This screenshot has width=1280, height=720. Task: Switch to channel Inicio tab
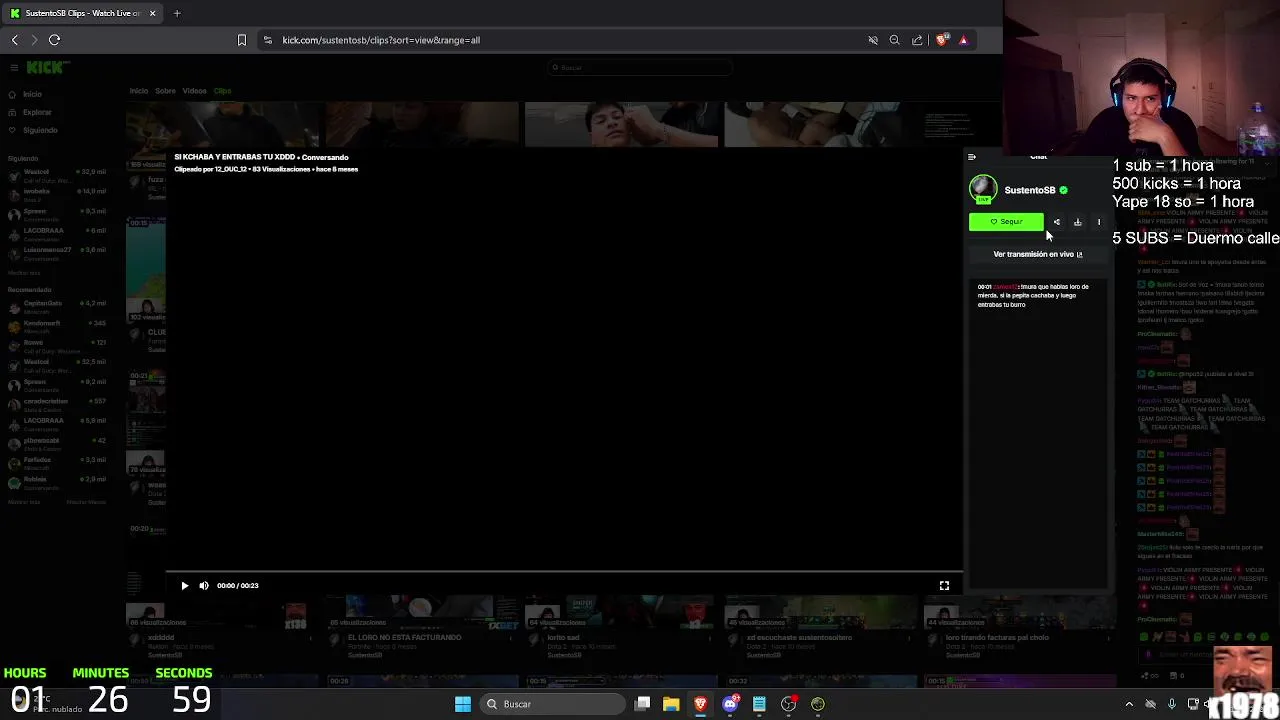[138, 91]
